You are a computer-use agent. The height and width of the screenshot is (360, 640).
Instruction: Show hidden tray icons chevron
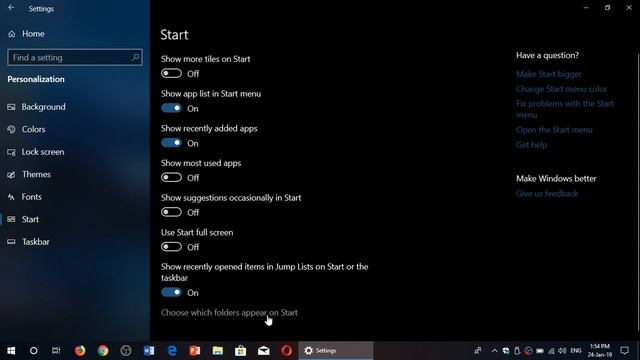[x=494, y=351]
